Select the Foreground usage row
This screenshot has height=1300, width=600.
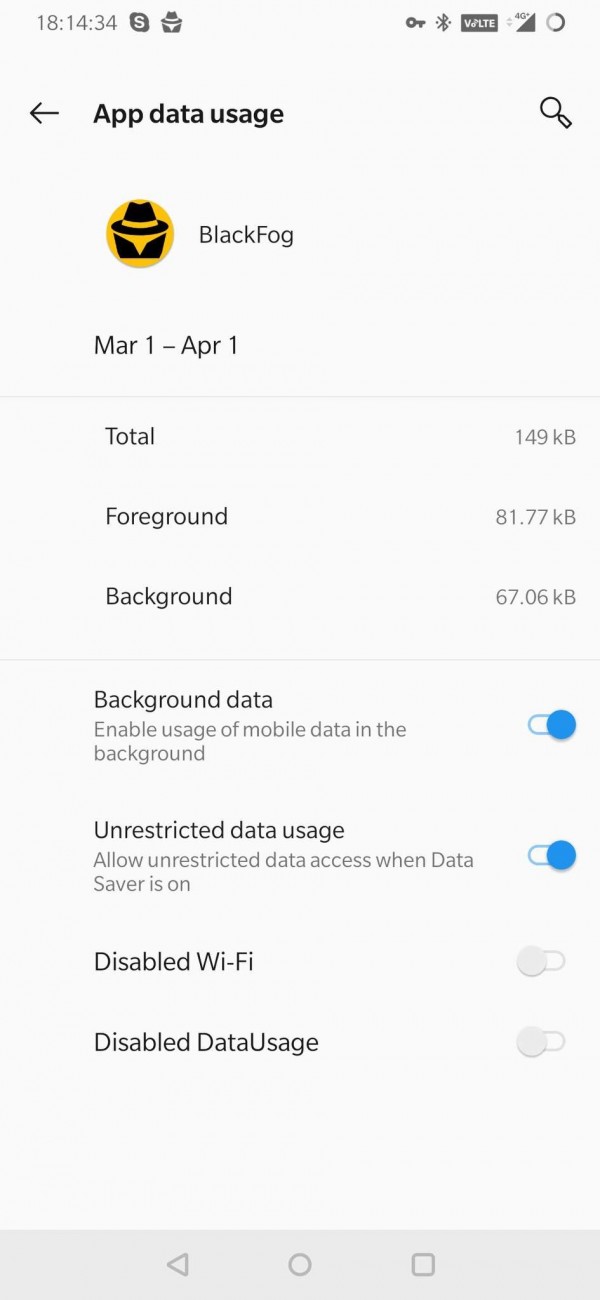300,516
